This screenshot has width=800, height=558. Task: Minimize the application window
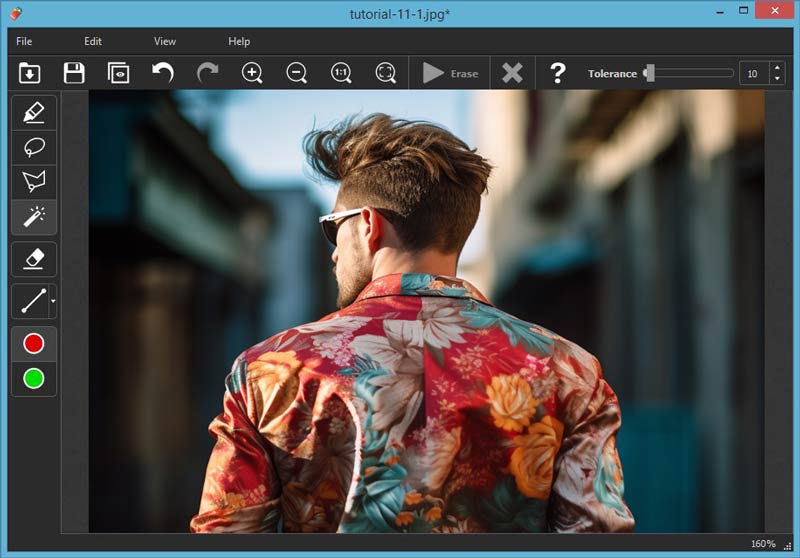[720, 11]
